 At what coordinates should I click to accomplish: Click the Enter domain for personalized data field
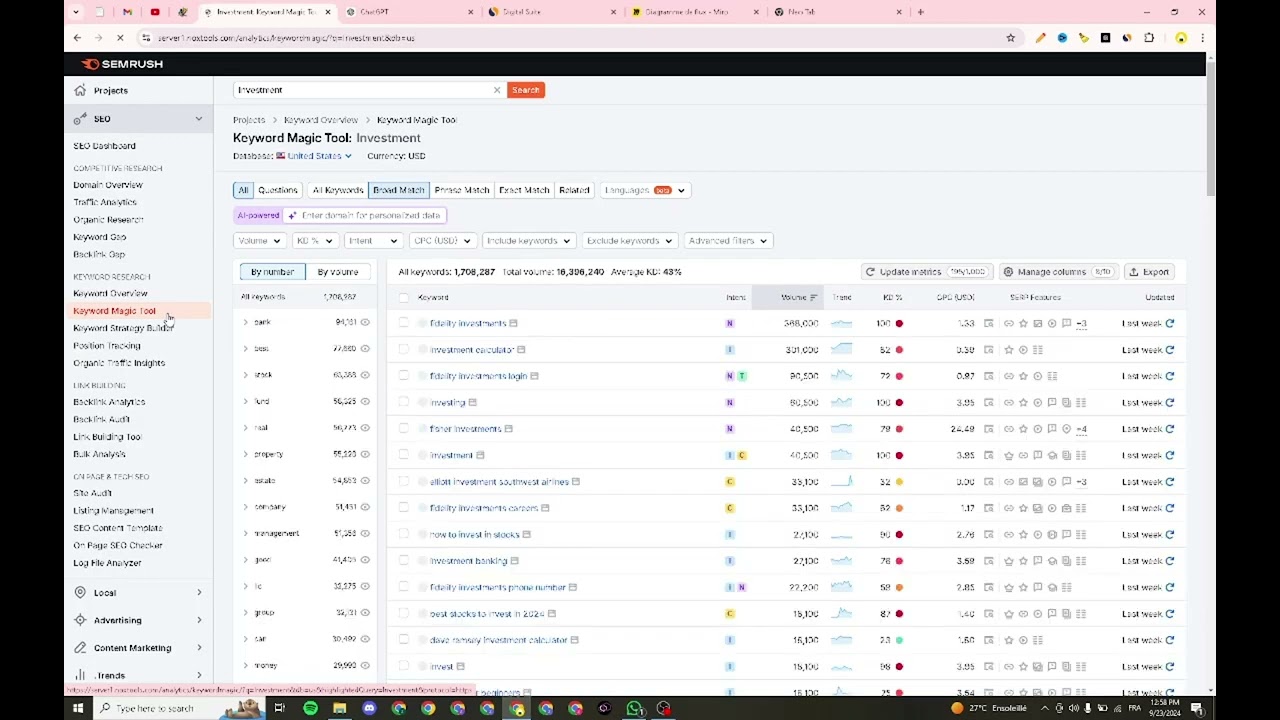click(x=364, y=216)
